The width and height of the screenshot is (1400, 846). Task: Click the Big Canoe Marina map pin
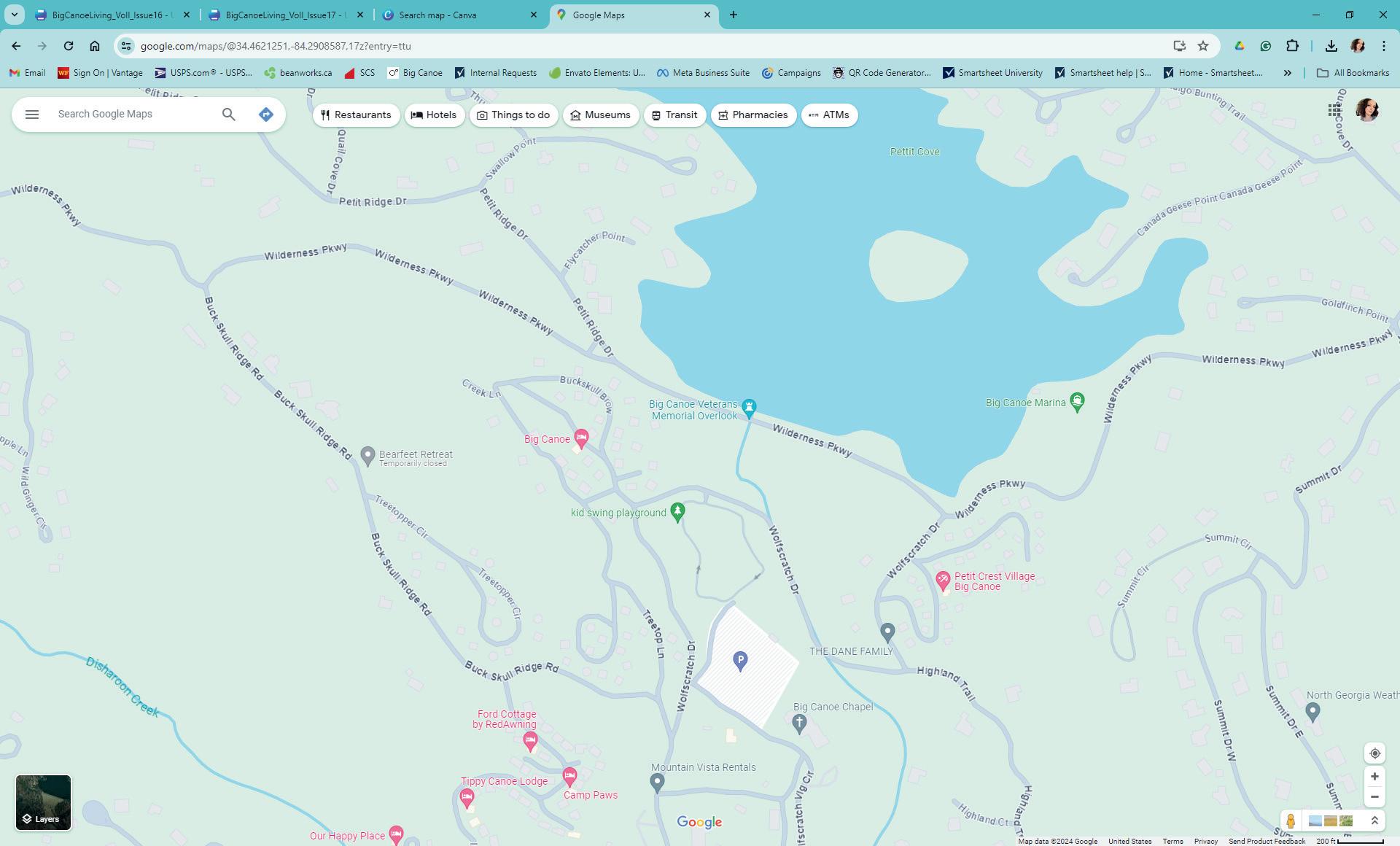click(1077, 402)
